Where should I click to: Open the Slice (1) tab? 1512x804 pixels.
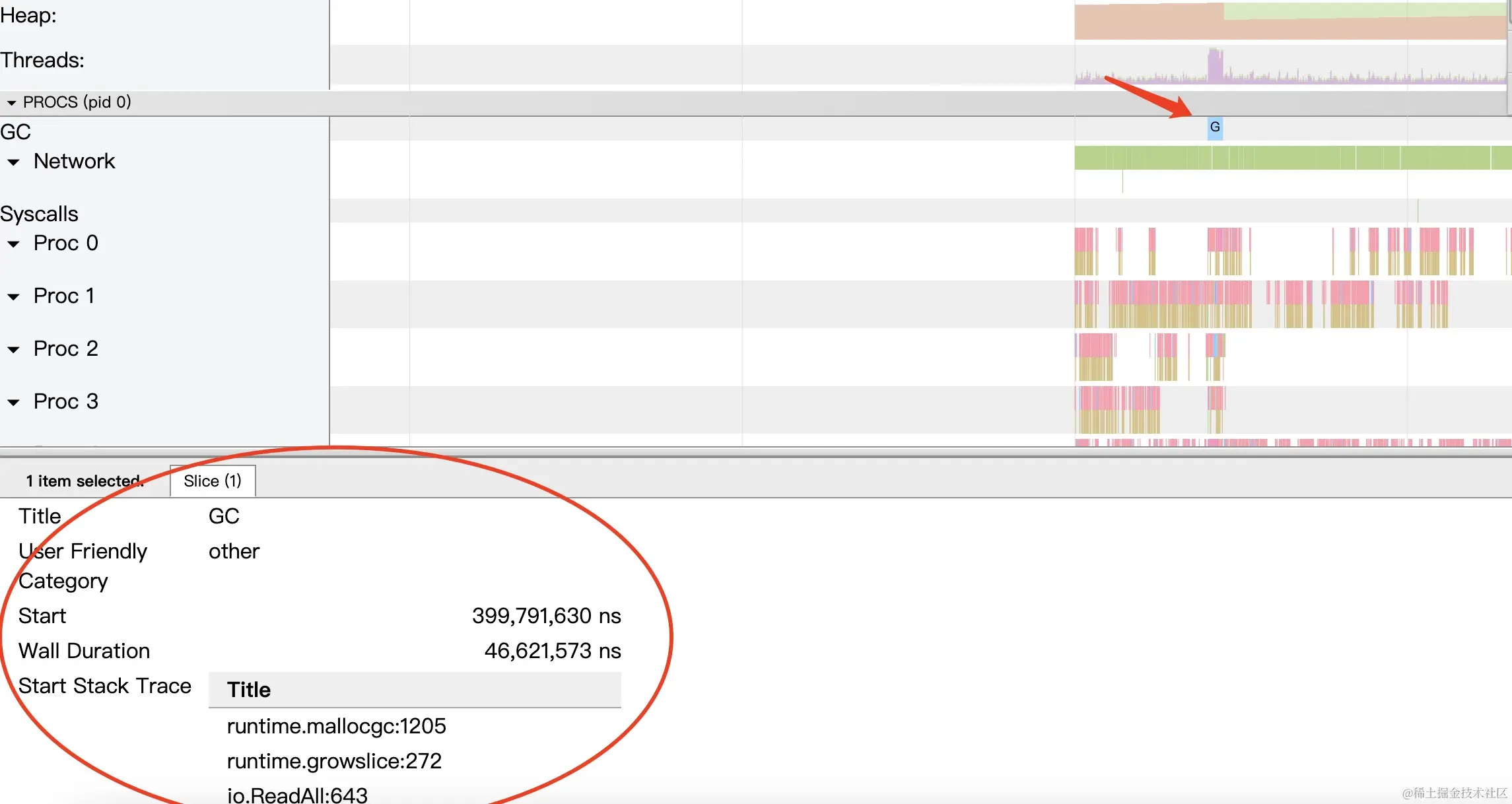[x=213, y=481]
